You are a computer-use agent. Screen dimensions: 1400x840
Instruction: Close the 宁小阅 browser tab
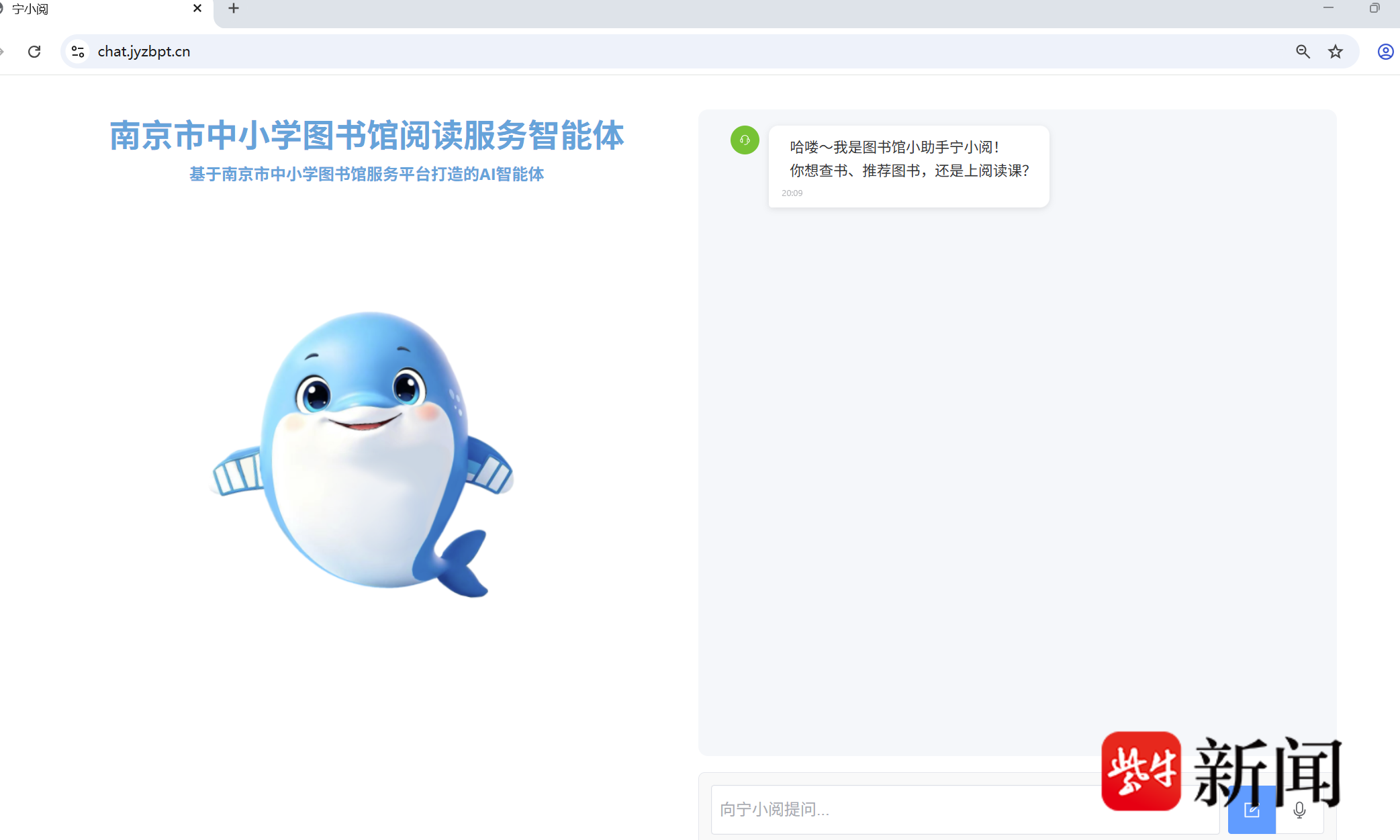tap(197, 9)
